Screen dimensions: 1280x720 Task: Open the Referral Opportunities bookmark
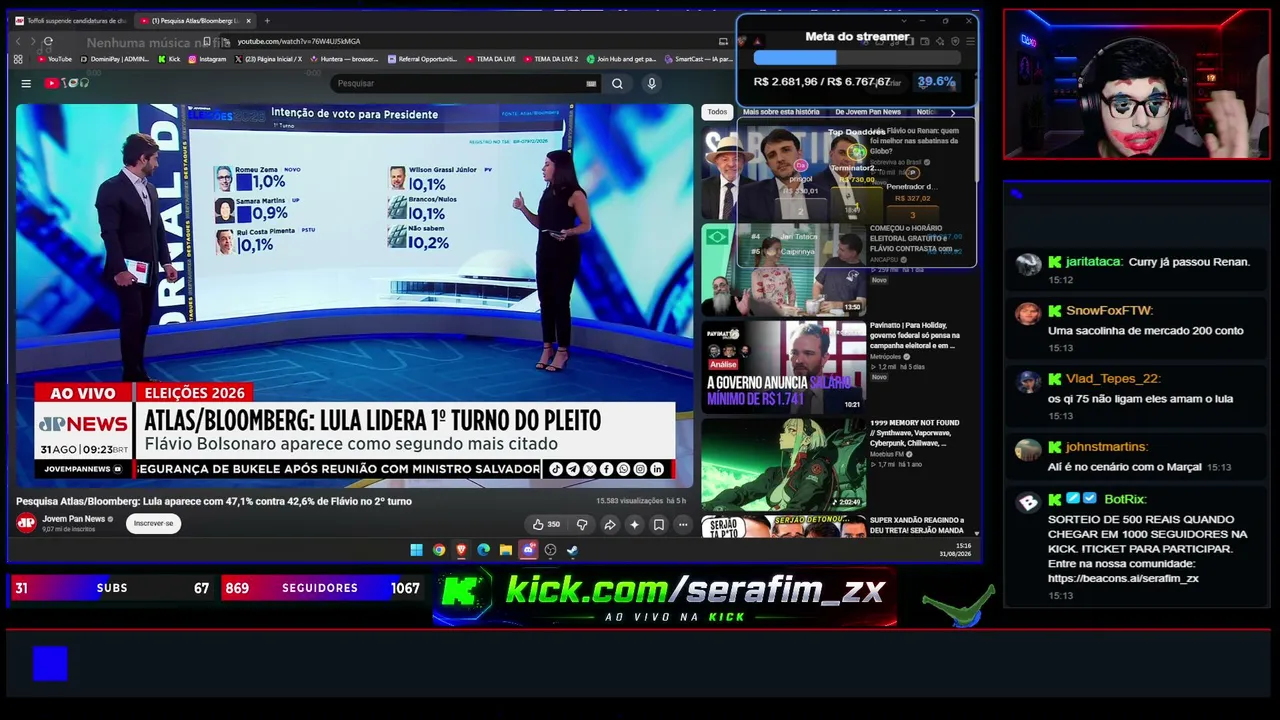pos(422,59)
